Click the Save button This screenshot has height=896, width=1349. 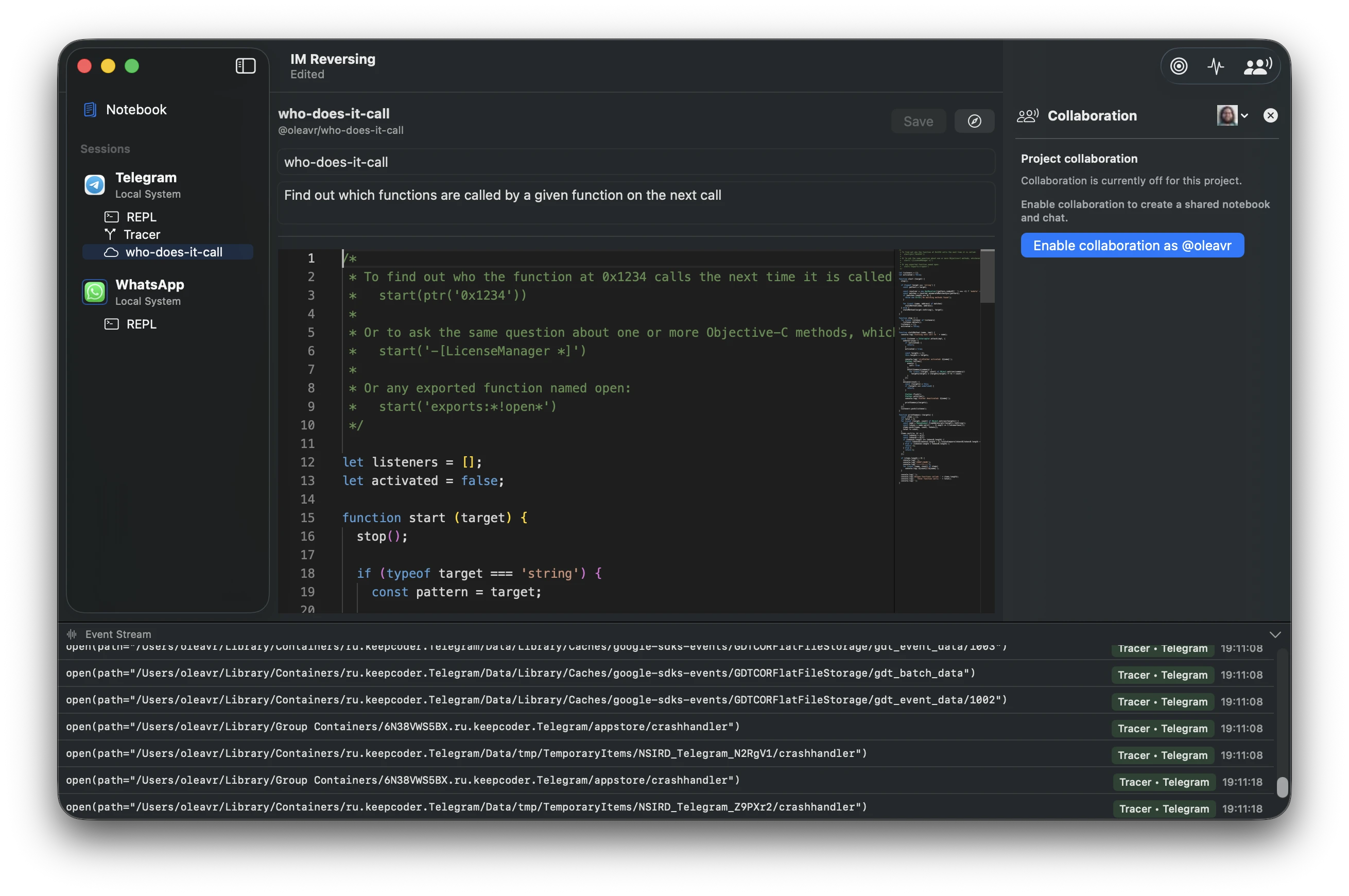click(918, 121)
